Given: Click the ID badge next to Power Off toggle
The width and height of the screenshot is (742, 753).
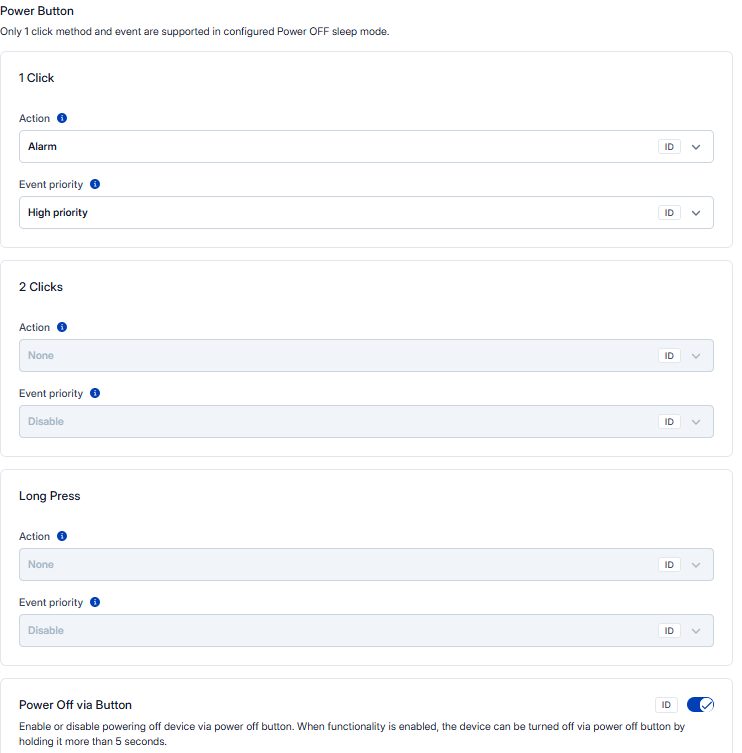Looking at the screenshot, I should [666, 705].
